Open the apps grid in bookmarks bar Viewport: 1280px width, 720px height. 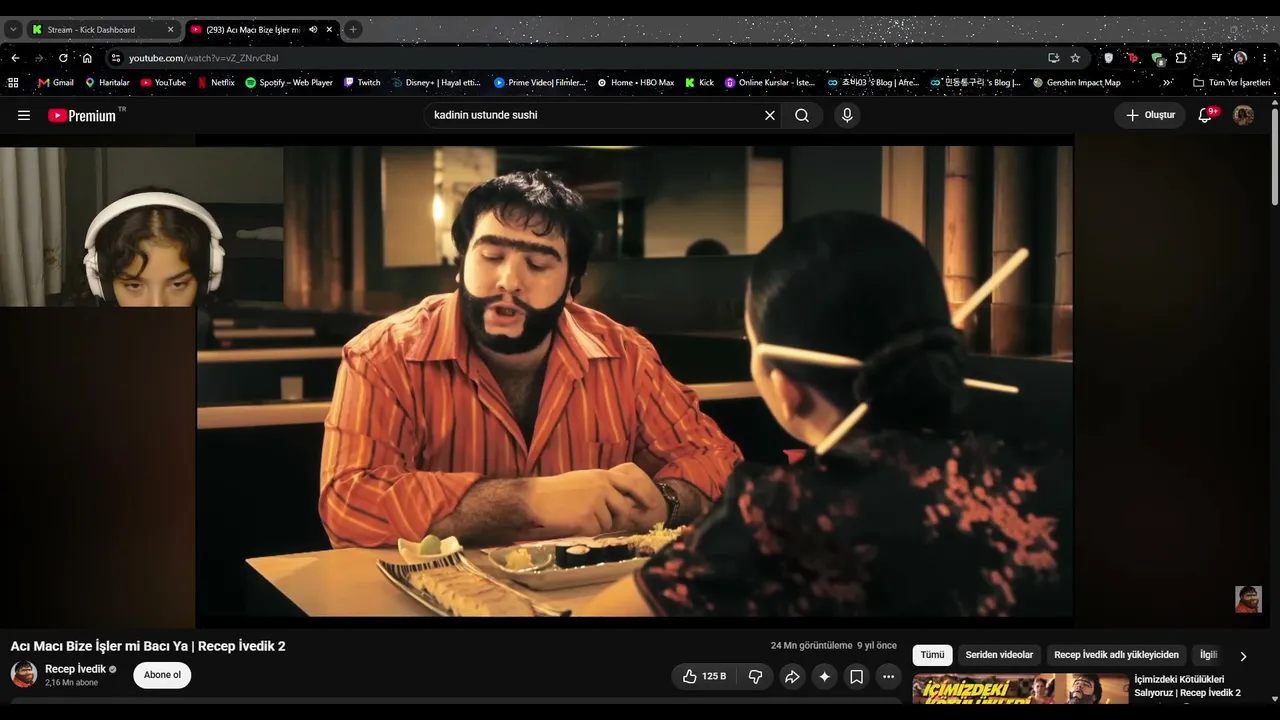(13, 82)
